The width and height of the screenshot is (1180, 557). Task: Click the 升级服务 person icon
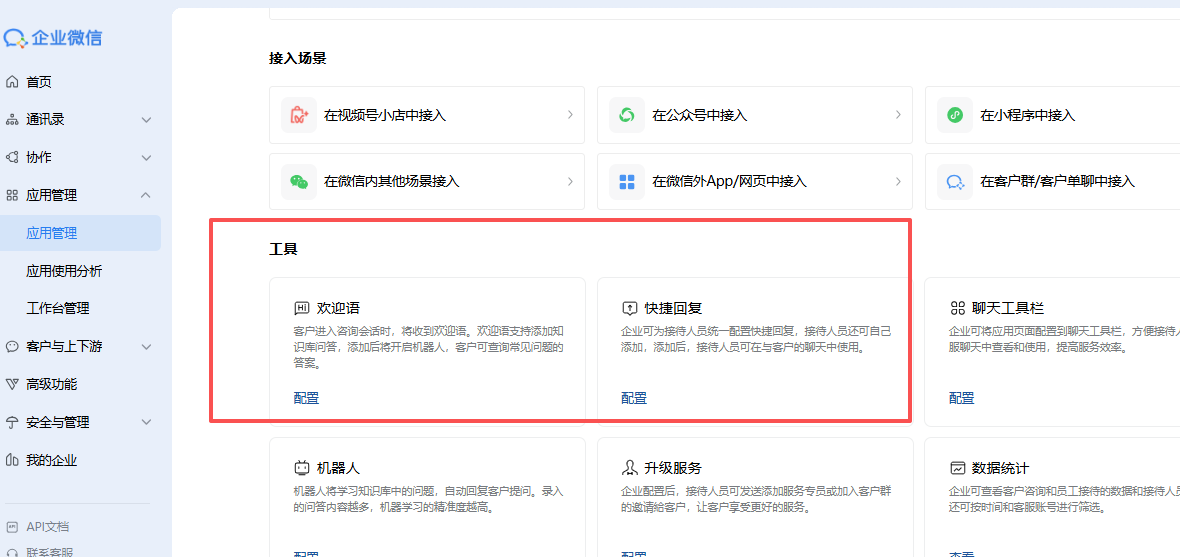coord(629,468)
